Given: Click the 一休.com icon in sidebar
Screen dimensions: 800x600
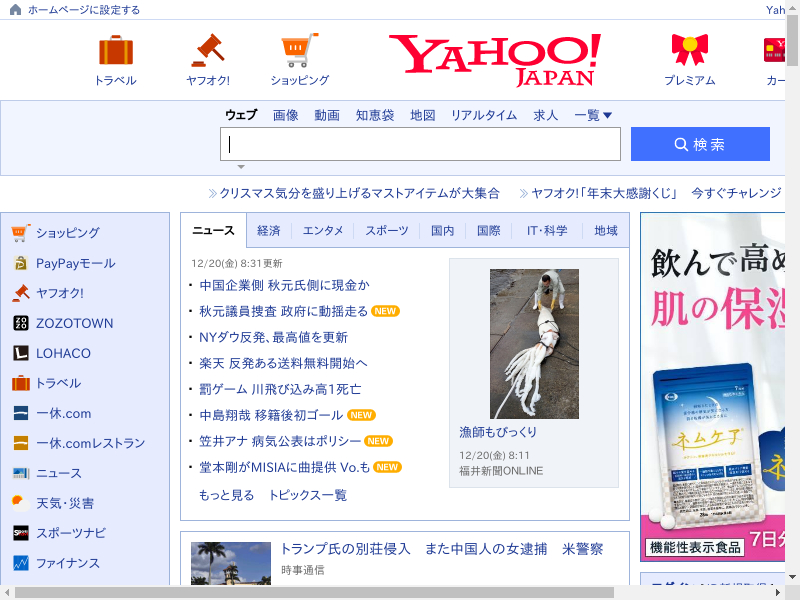Looking at the screenshot, I should pos(20,413).
